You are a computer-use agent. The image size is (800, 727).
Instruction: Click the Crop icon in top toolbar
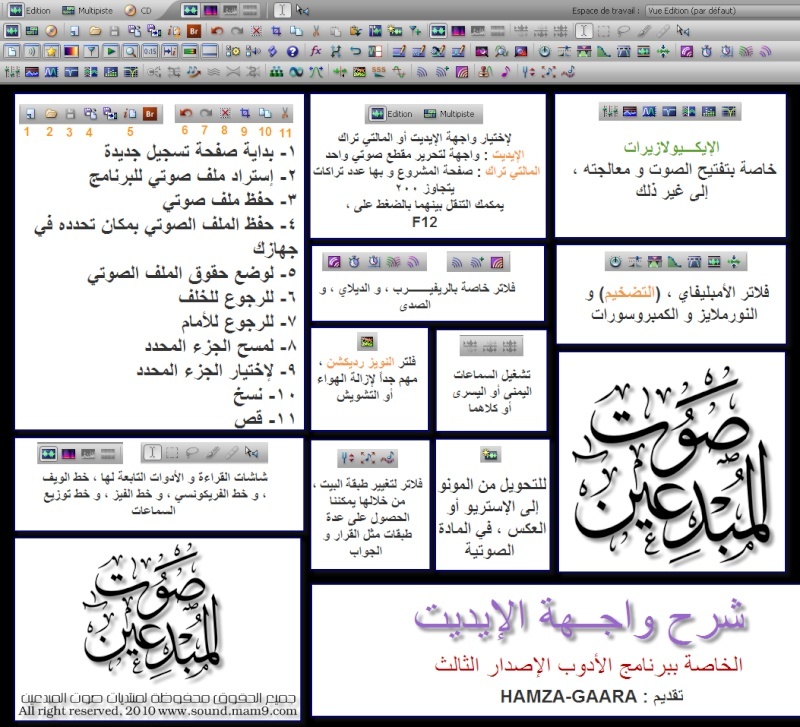click(x=276, y=31)
